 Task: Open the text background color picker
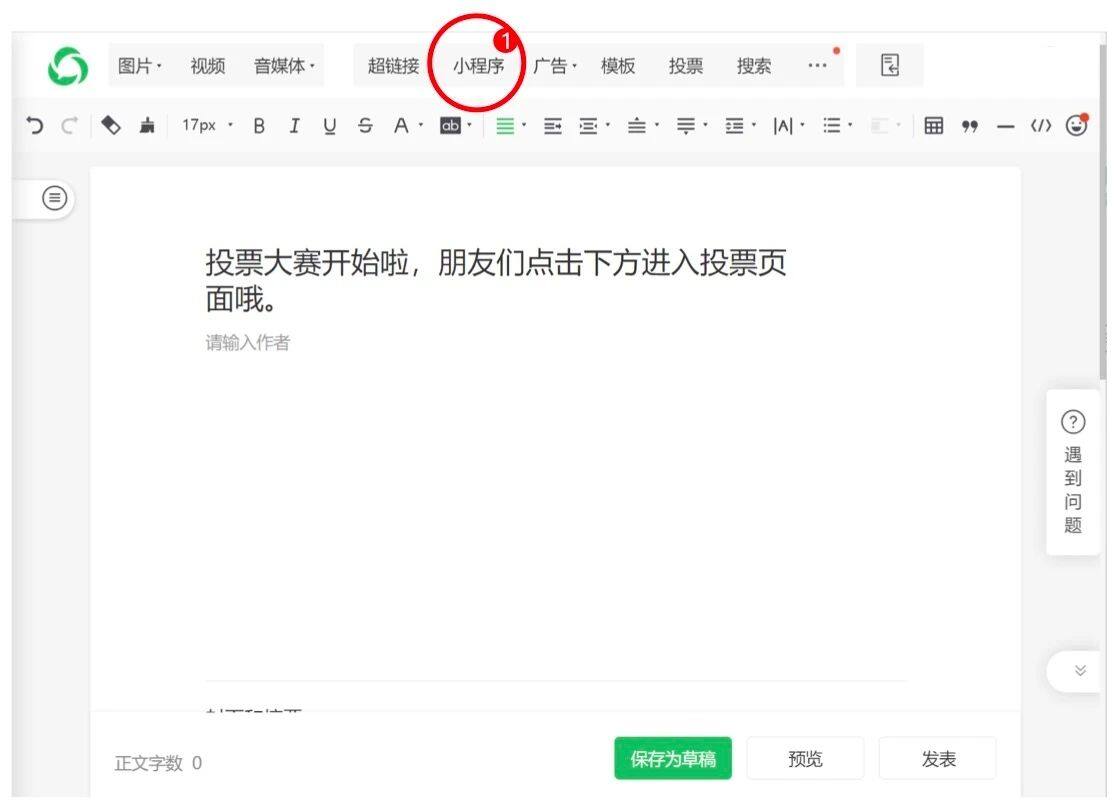(x=455, y=126)
